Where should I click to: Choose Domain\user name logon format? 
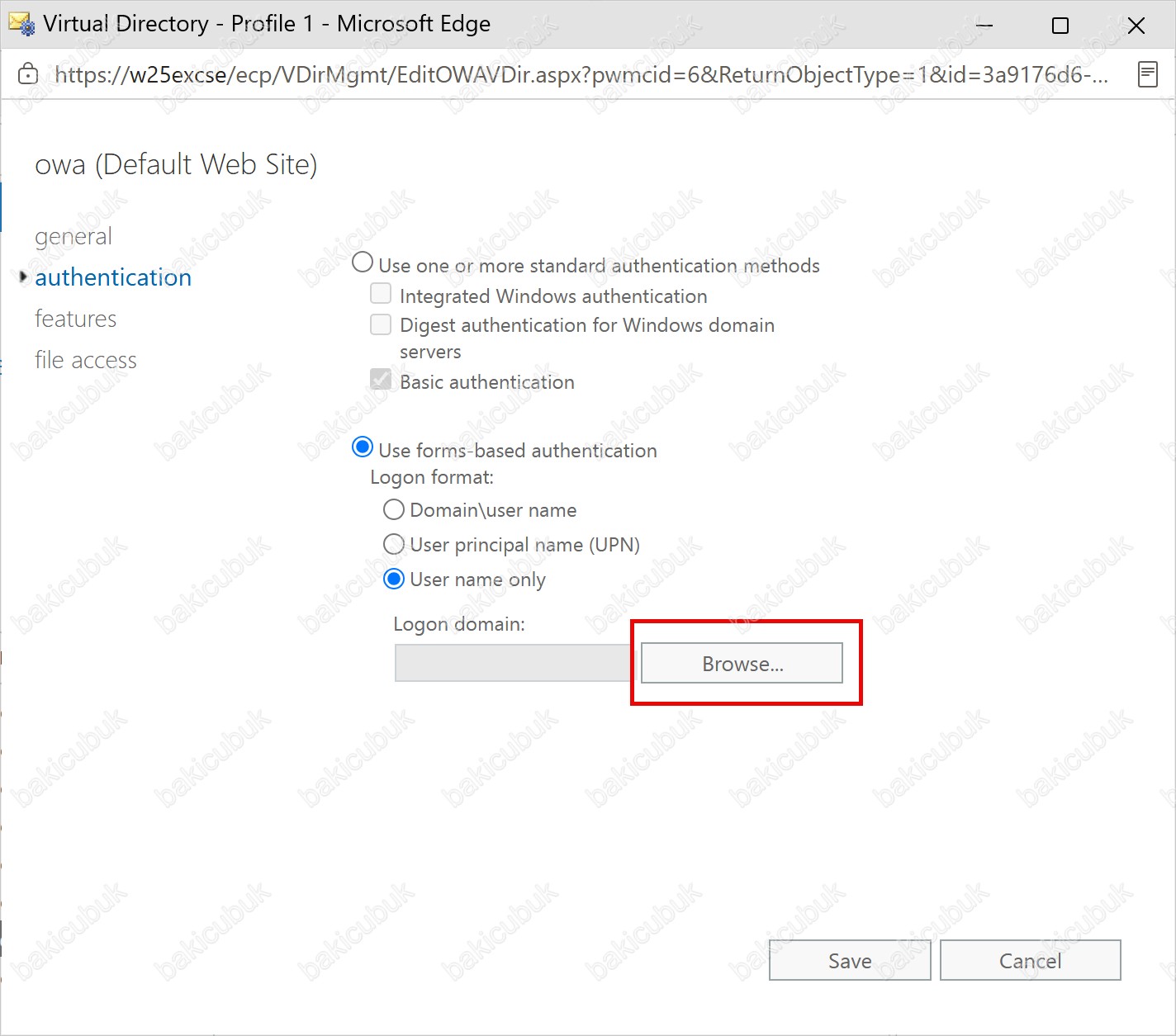394,509
